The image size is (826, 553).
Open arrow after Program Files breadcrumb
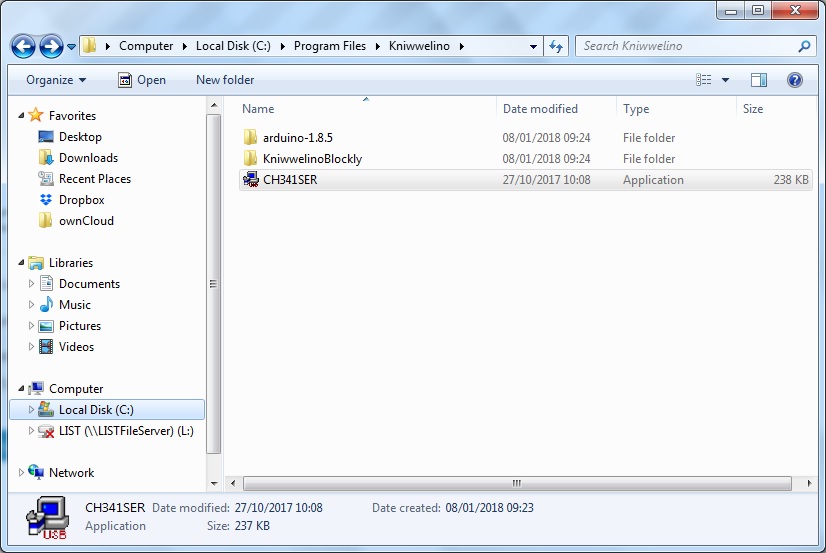[x=378, y=46]
